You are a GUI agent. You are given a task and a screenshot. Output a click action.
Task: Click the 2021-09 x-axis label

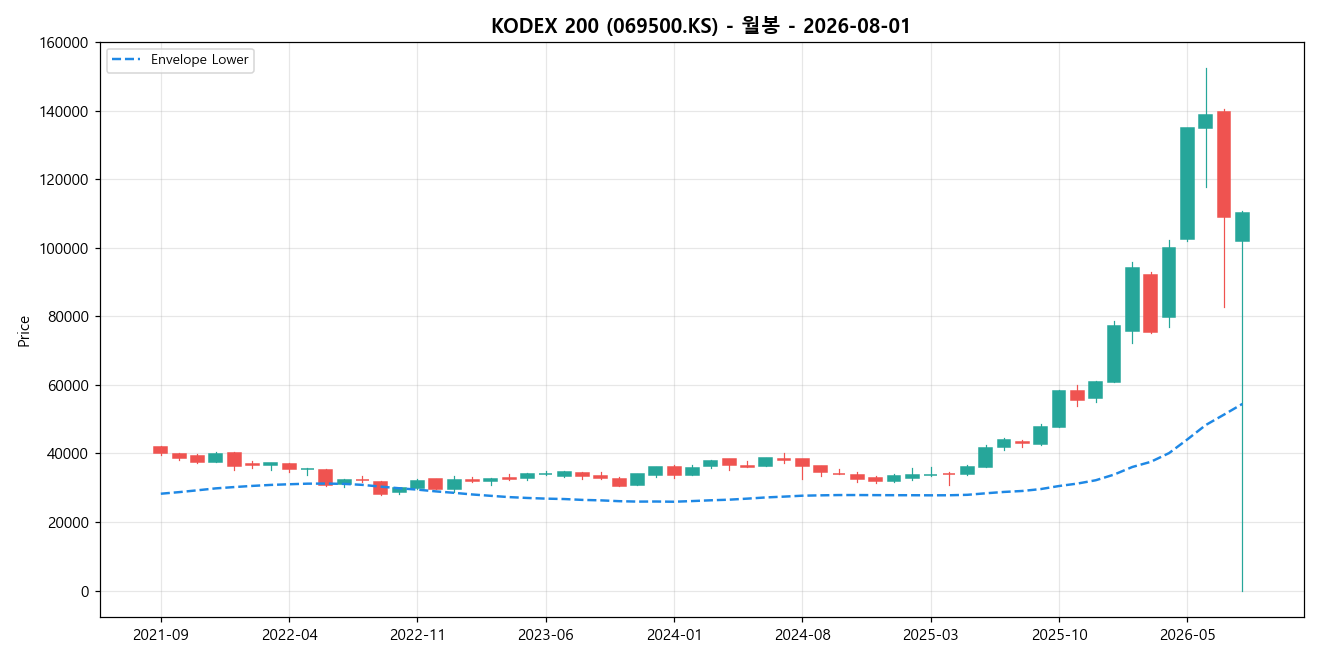161,634
